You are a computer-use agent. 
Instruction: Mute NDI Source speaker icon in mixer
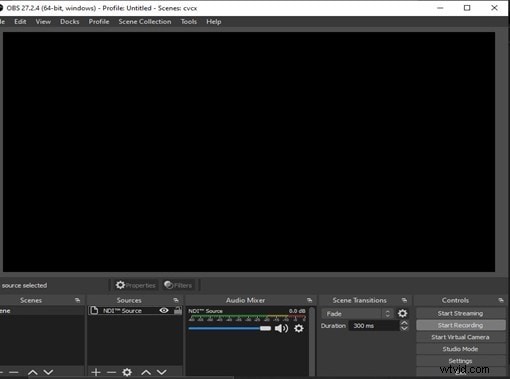tap(281, 329)
